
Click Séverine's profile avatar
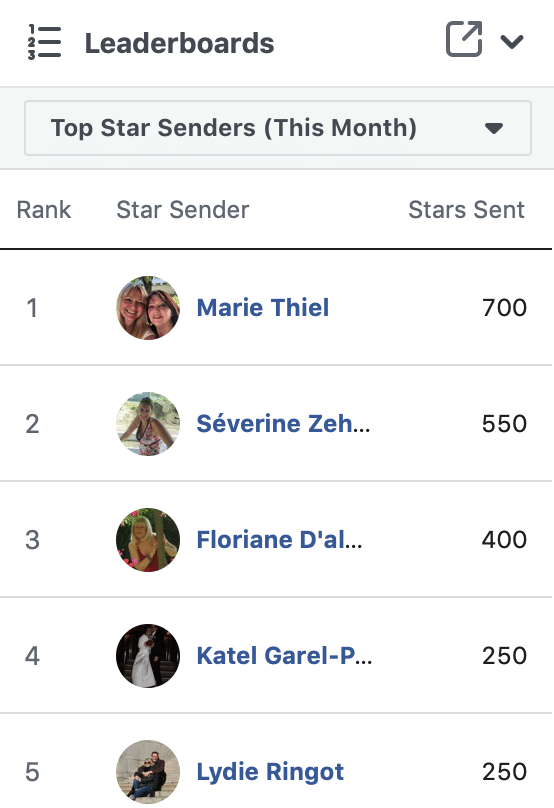point(148,424)
